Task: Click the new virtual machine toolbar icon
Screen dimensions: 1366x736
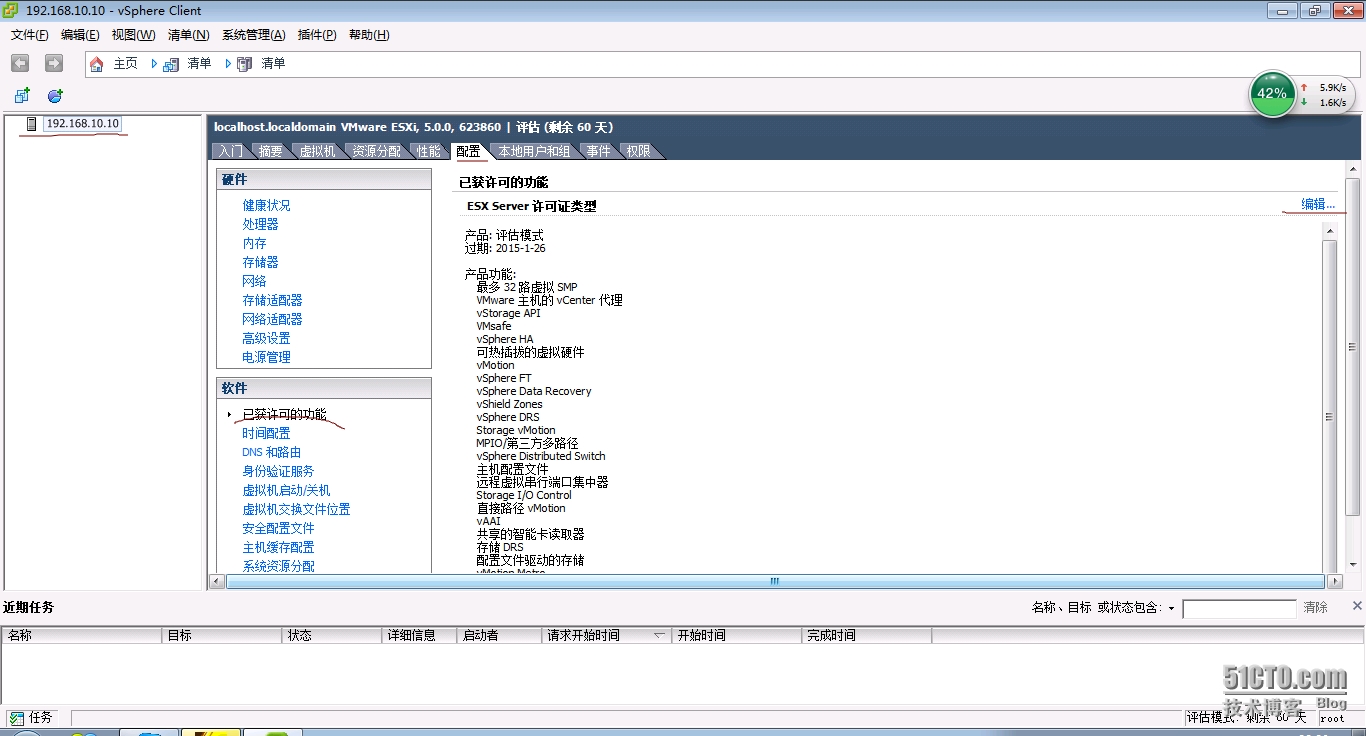Action: (22, 96)
